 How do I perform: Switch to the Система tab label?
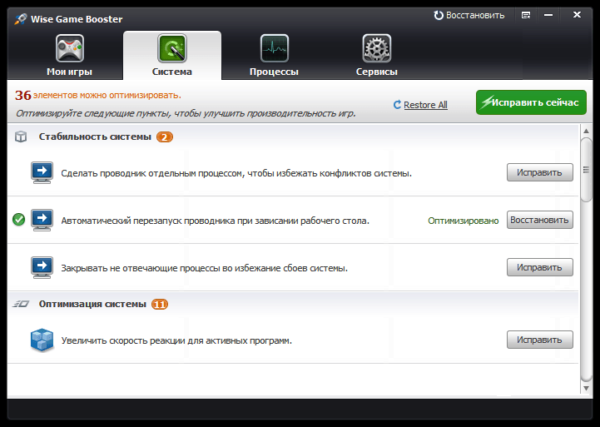pyautogui.click(x=172, y=72)
